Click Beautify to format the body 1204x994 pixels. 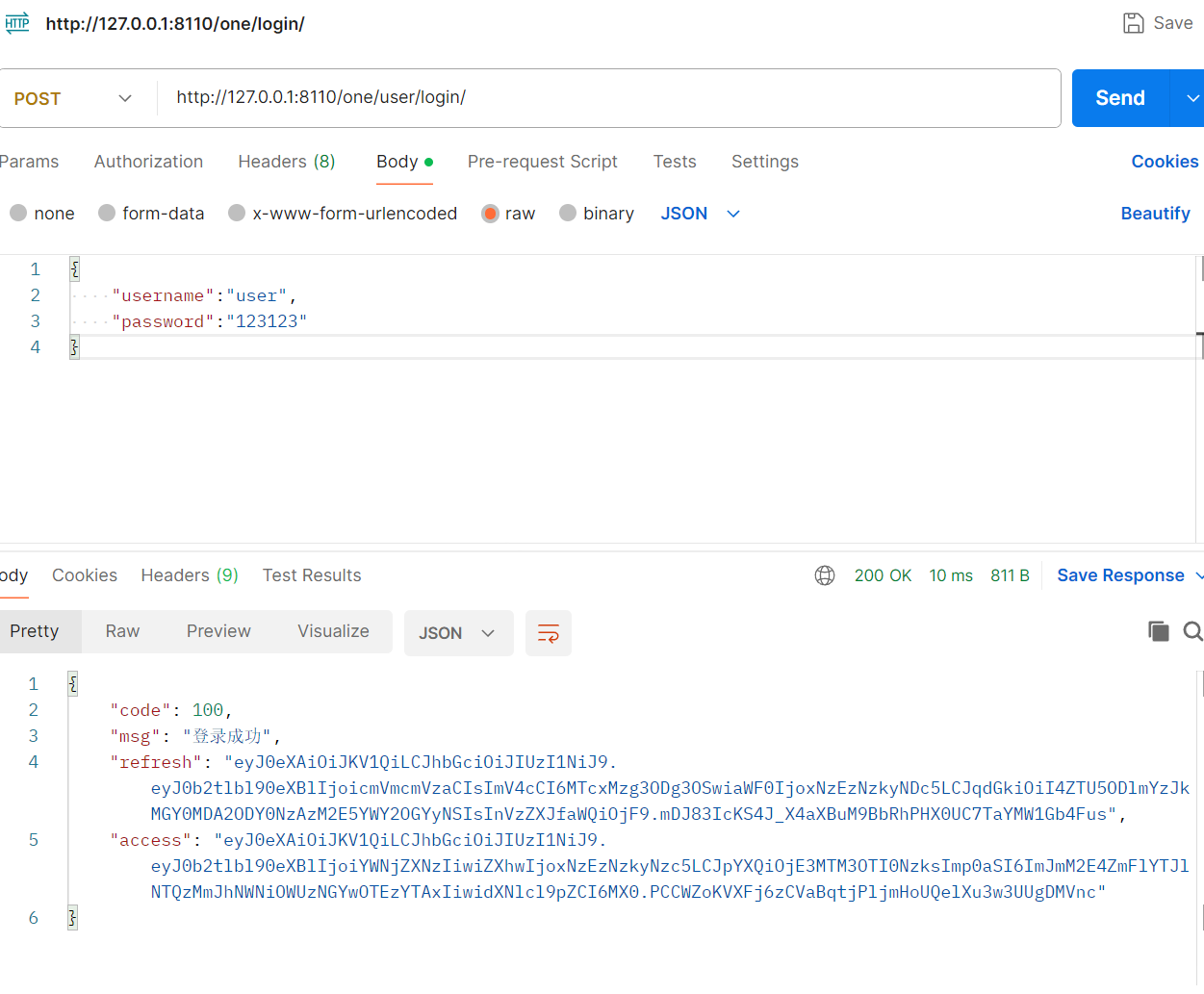(1155, 214)
